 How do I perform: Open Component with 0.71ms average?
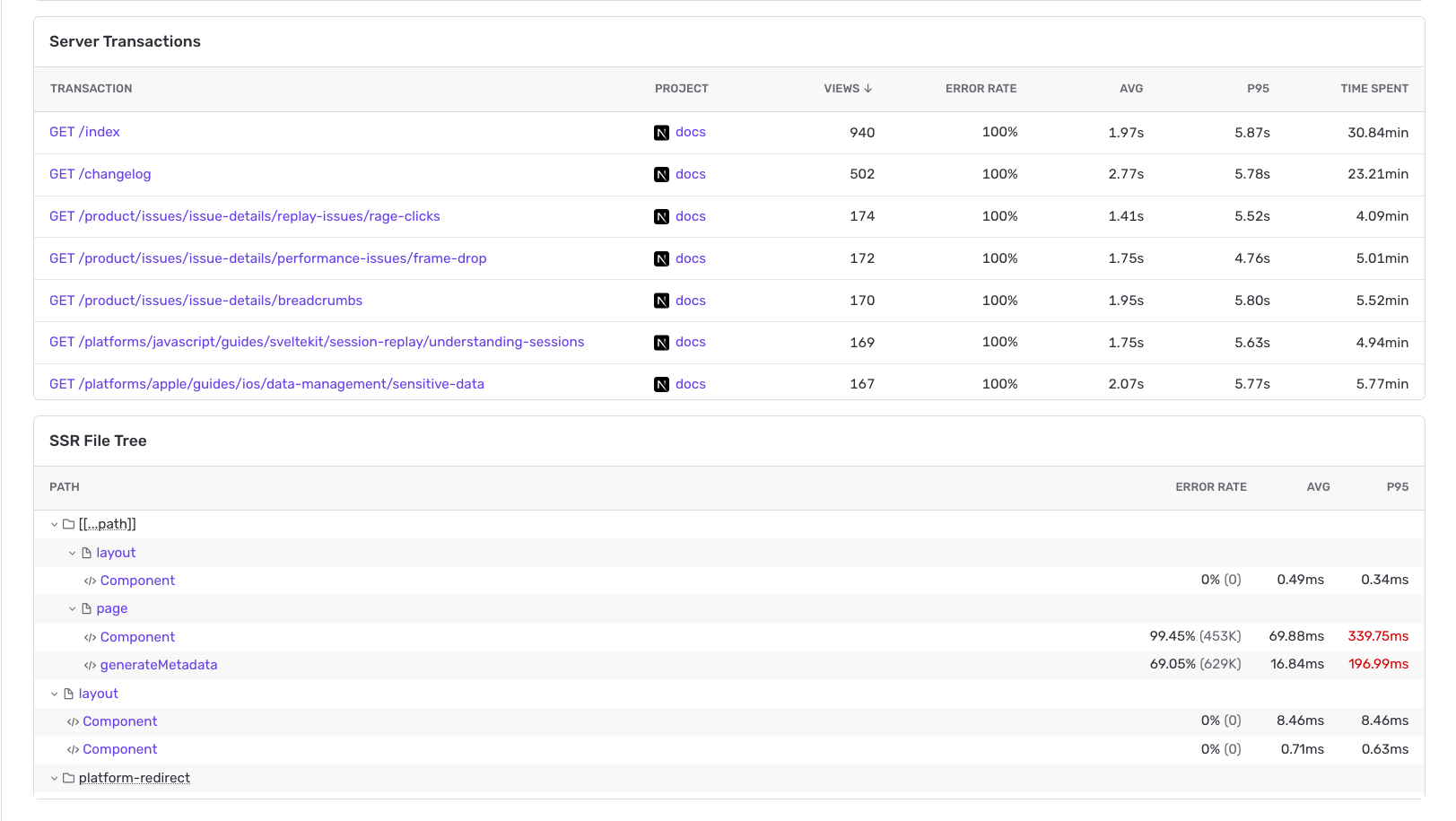click(120, 749)
